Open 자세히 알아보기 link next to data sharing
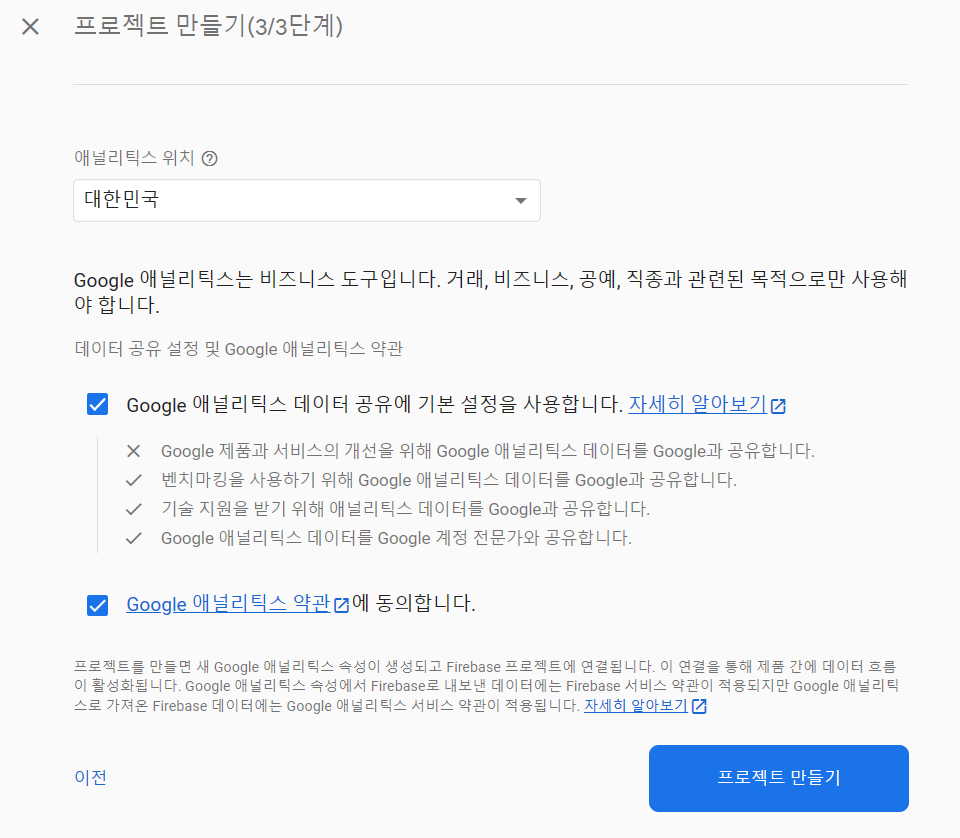The image size is (960, 838). pyautogui.click(x=697, y=404)
